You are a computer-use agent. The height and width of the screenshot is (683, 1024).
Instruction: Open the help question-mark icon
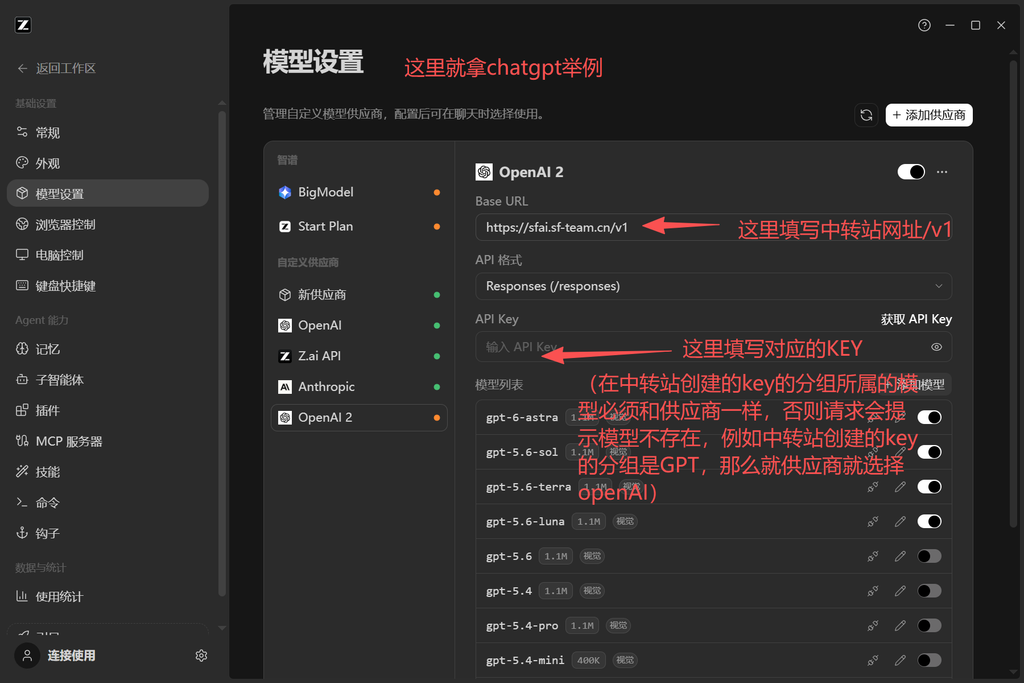pyautogui.click(x=924, y=25)
